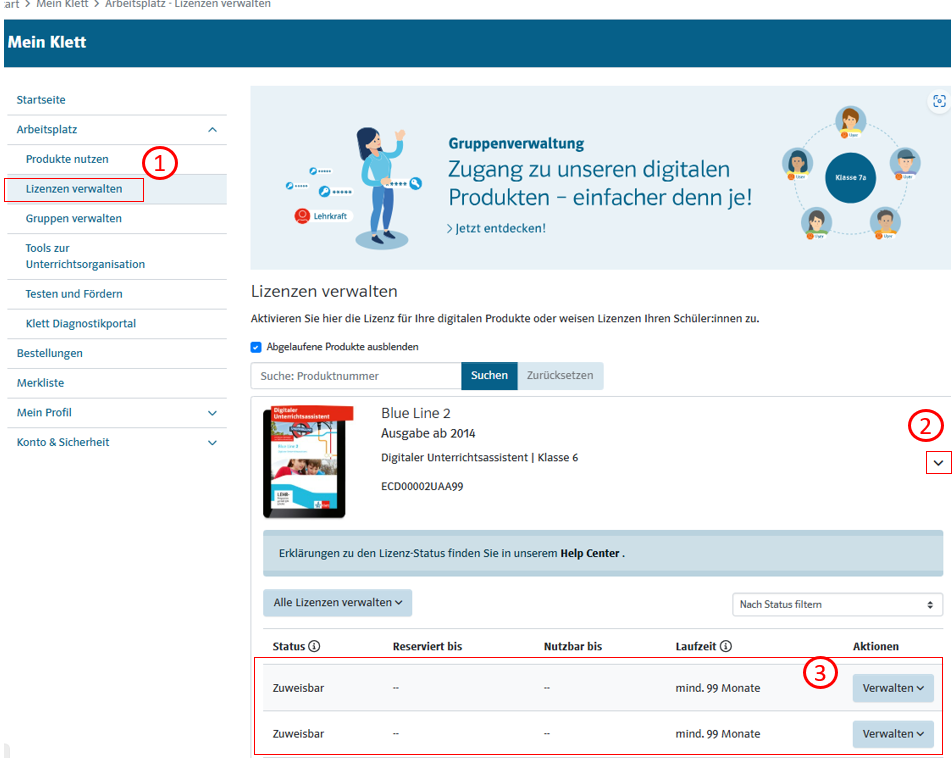Image resolution: width=952 pixels, height=758 pixels.
Task: Open Gruppen verwalten menu item
Action: (x=73, y=219)
